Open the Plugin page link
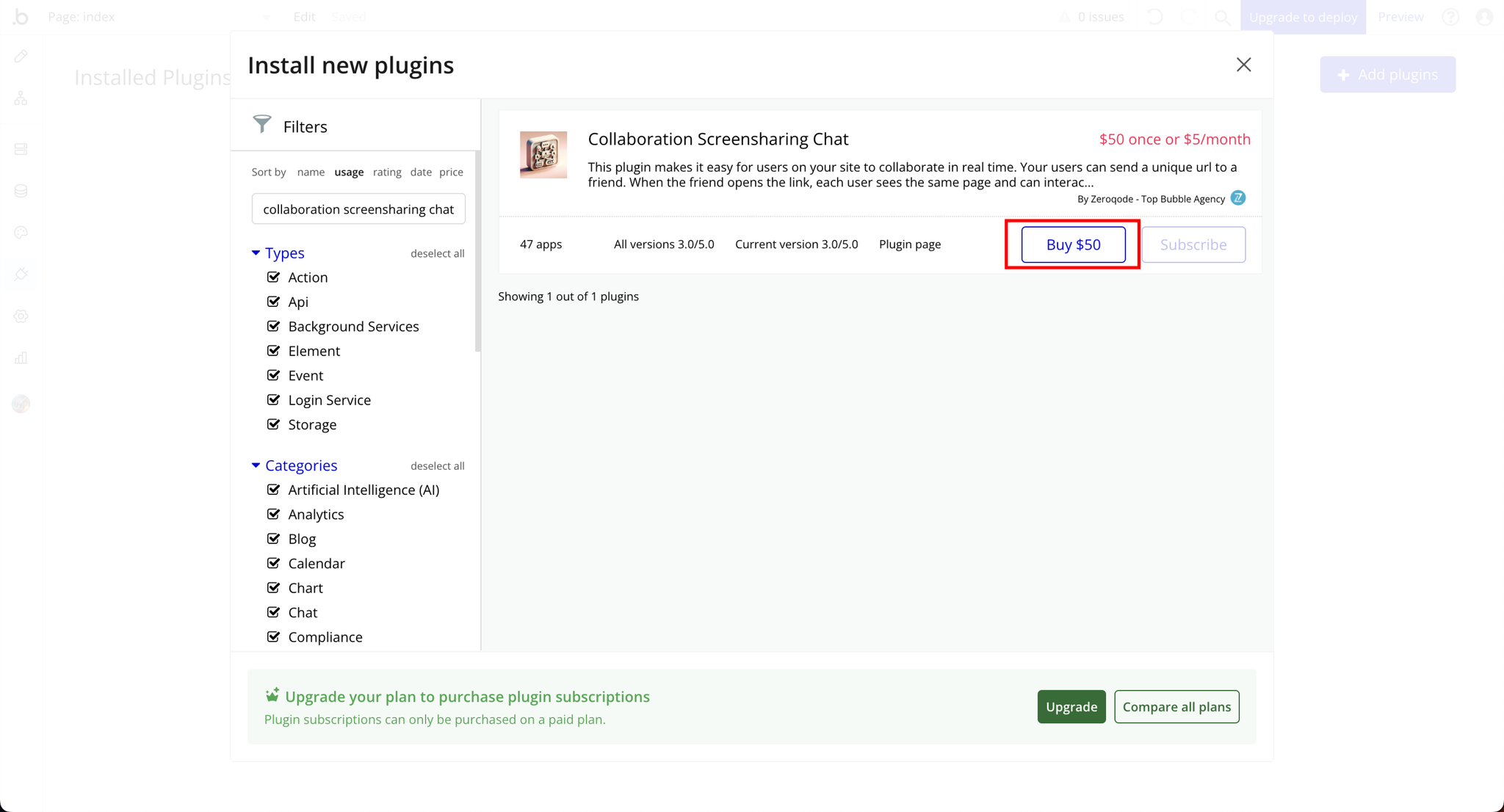 pyautogui.click(x=909, y=244)
